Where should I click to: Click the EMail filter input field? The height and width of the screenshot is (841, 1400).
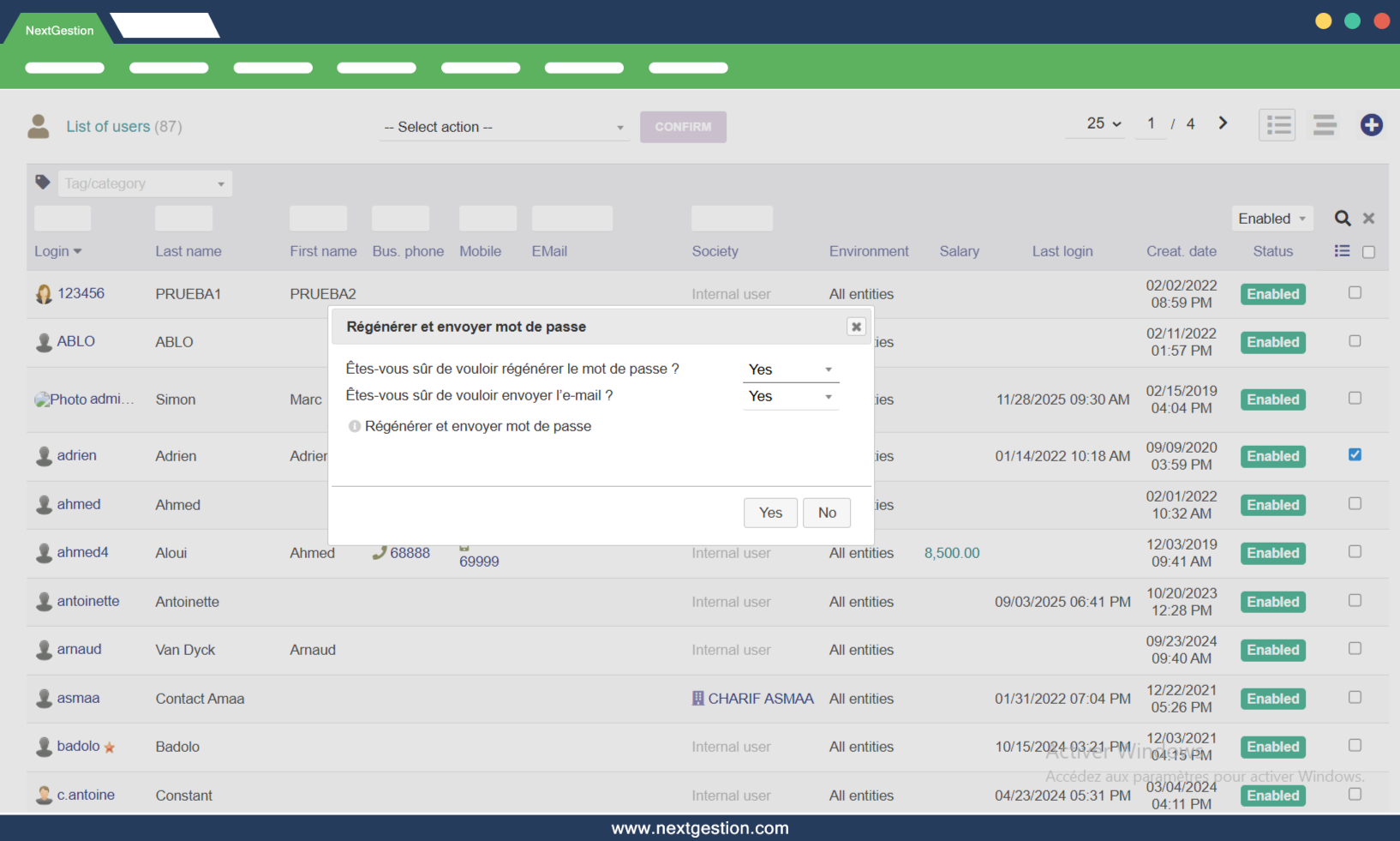tap(572, 219)
